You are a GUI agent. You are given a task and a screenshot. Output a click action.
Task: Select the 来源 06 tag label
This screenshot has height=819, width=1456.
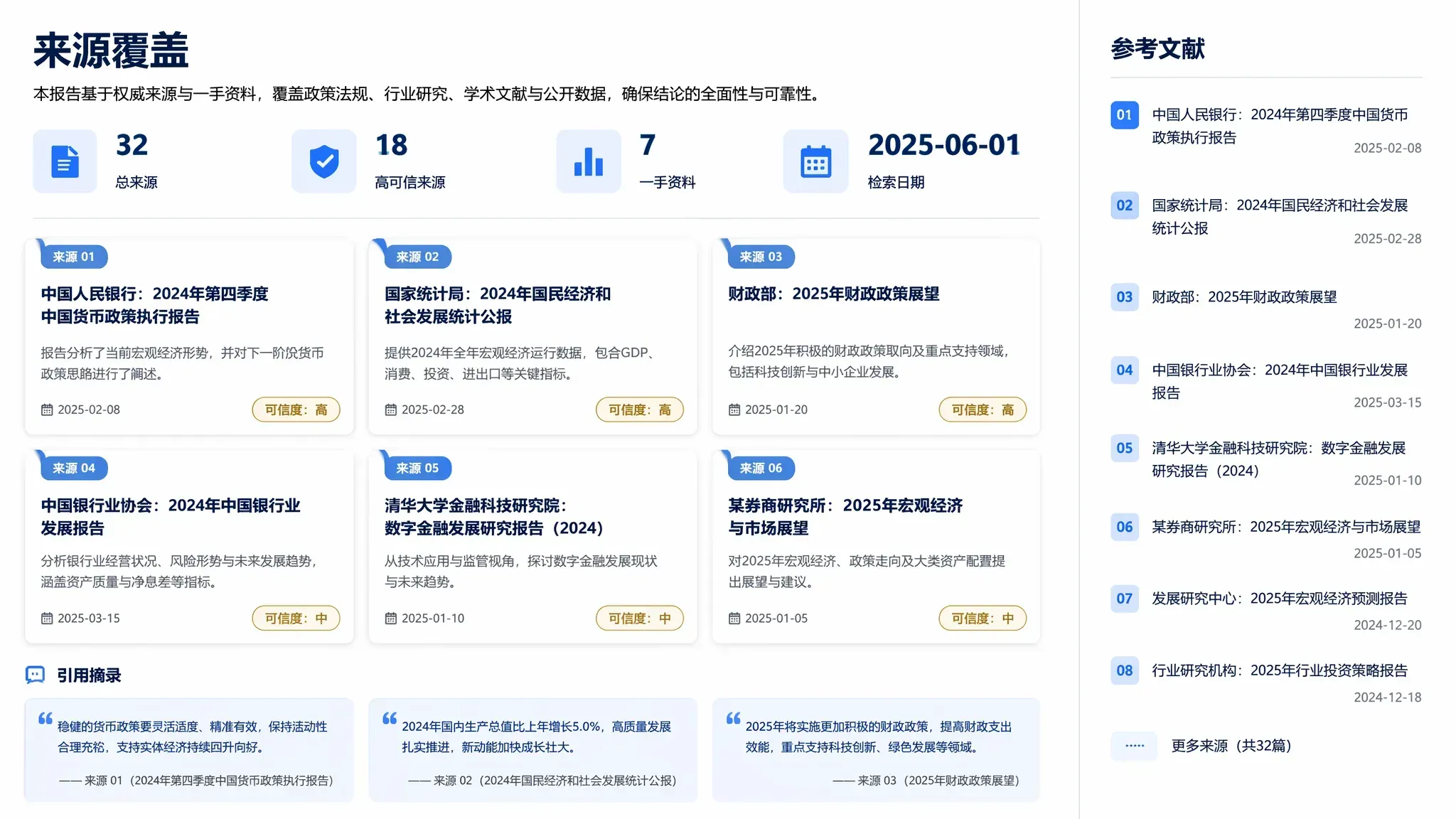coord(761,468)
